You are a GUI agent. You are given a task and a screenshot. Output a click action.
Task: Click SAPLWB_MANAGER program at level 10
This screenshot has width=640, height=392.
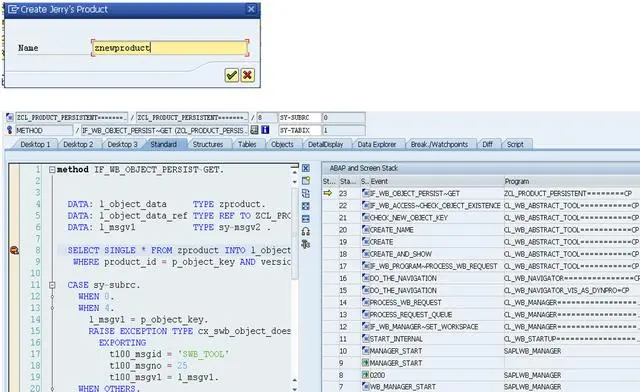pos(533,351)
